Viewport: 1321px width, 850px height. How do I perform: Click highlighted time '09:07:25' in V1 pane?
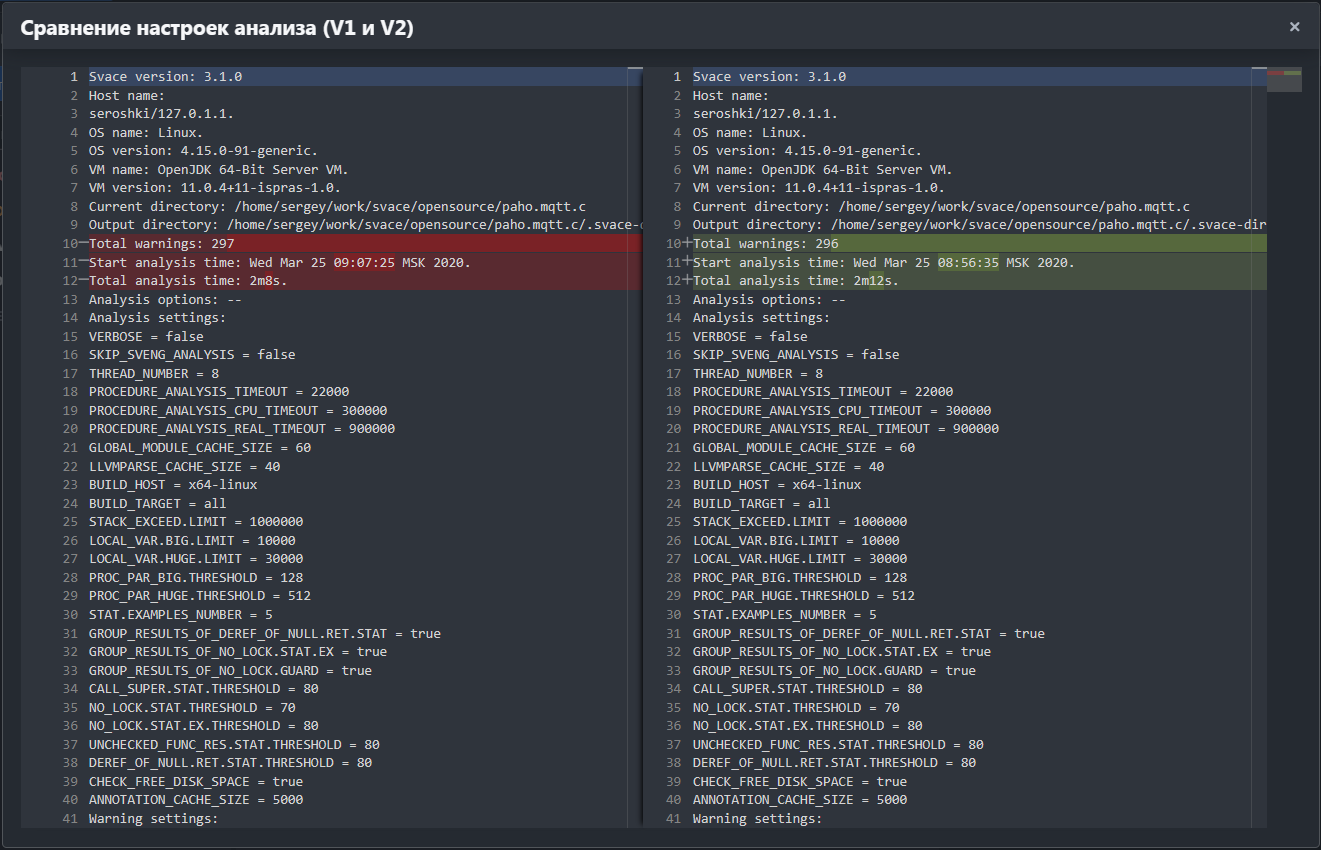pyautogui.click(x=364, y=262)
